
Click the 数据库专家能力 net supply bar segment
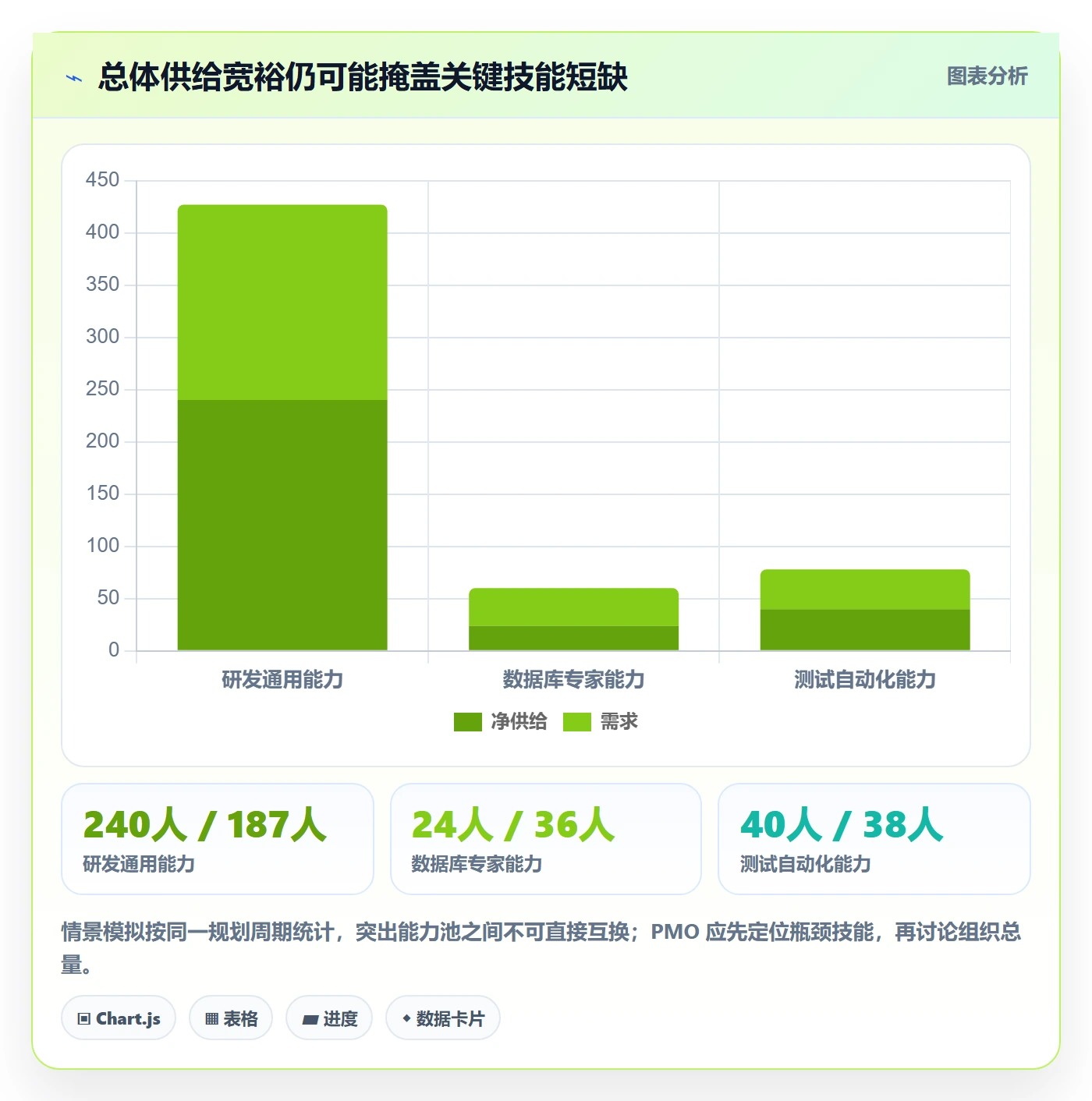click(573, 638)
